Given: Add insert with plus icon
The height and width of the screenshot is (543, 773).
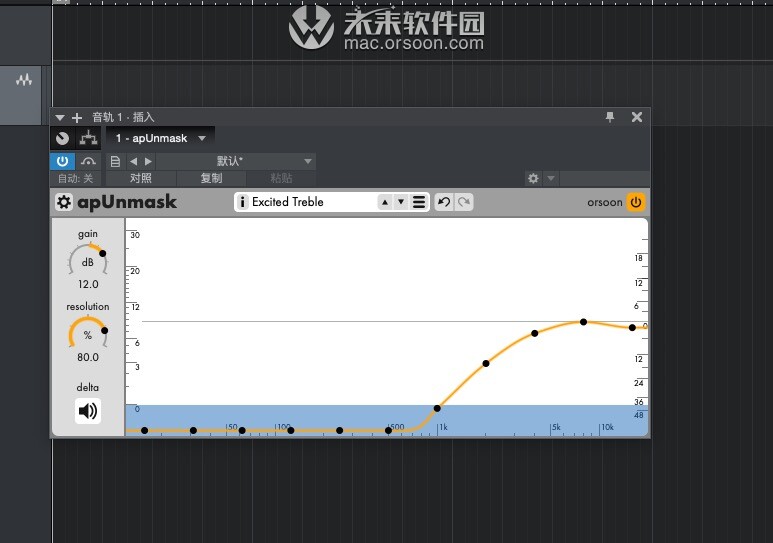Looking at the screenshot, I should [x=77, y=117].
